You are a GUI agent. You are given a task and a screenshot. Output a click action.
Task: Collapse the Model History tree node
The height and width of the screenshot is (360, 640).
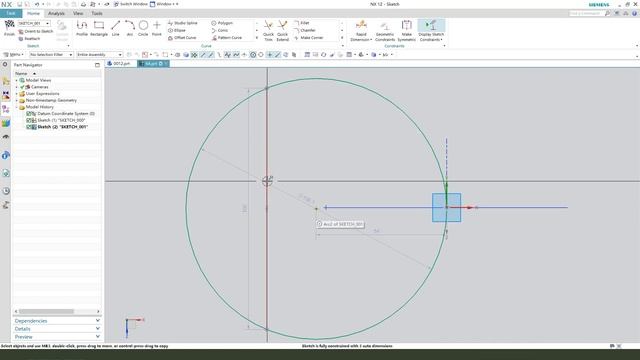[x=17, y=107]
